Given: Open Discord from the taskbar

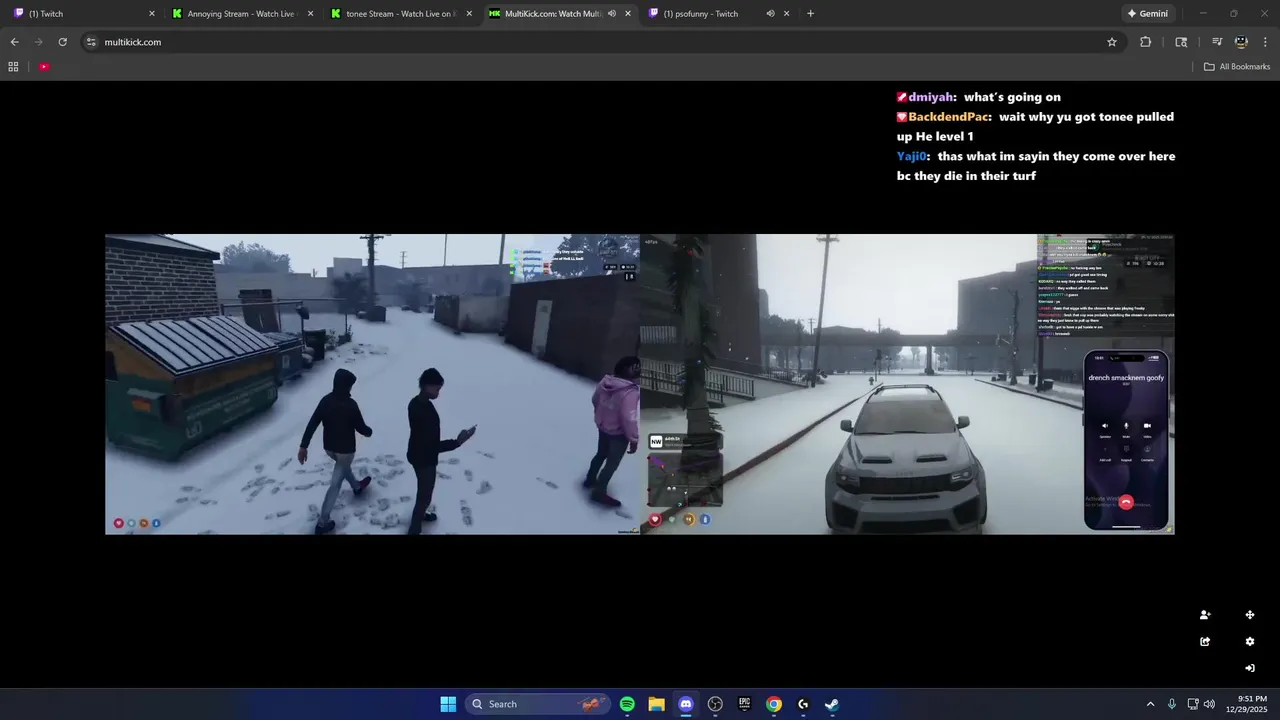Looking at the screenshot, I should click(686, 704).
